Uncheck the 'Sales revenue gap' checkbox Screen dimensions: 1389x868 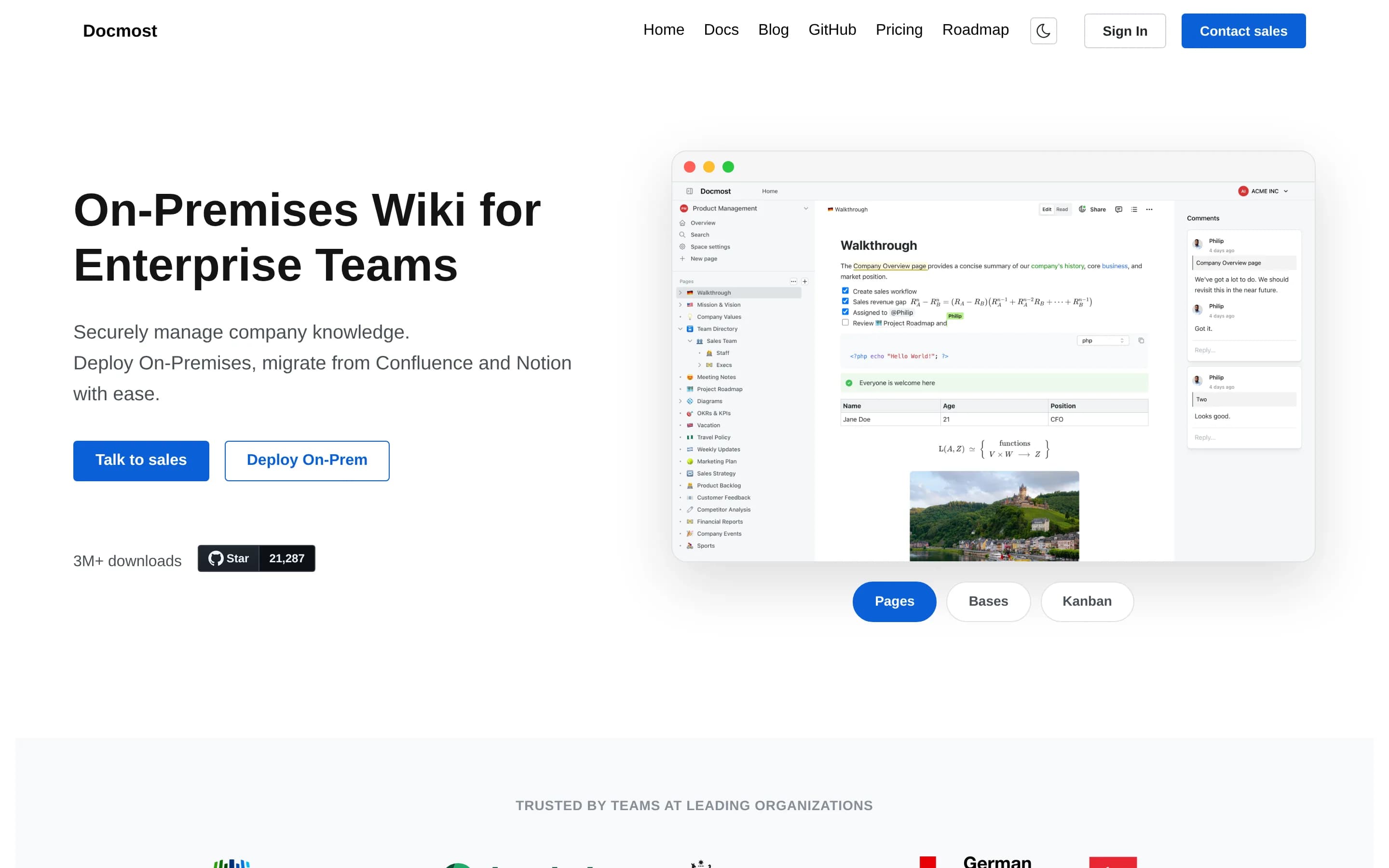tap(845, 301)
